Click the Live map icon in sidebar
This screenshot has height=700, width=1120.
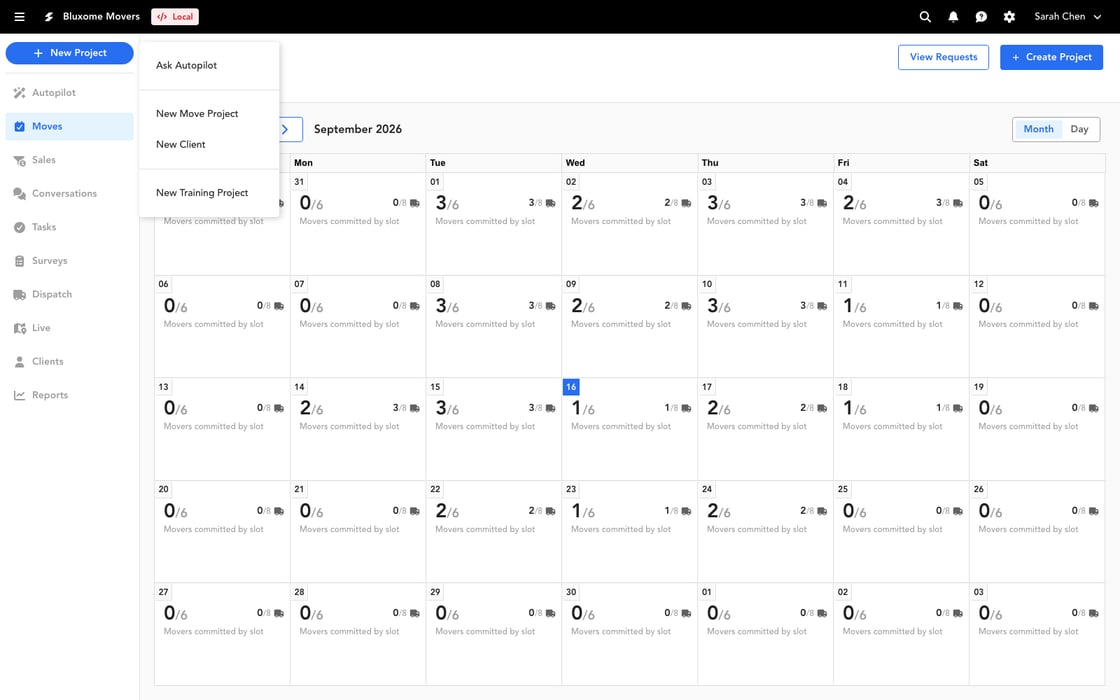(x=19, y=328)
